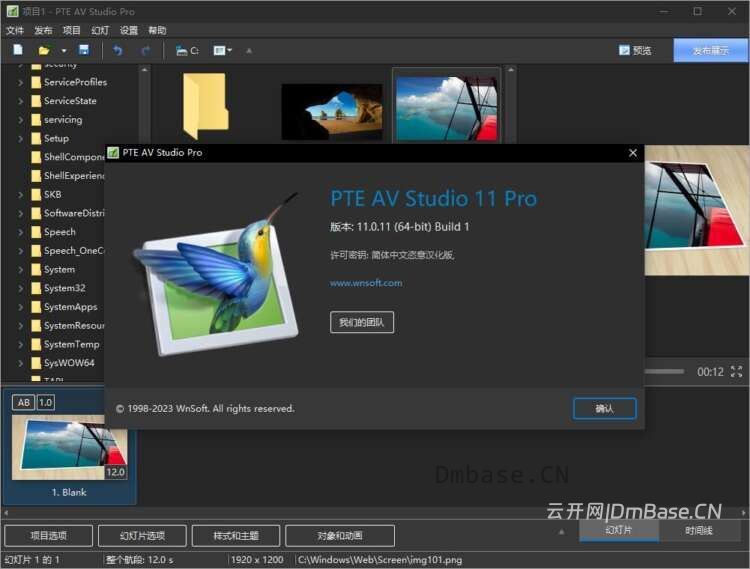
Task: Select the cave beach image thumbnail
Action: point(331,111)
